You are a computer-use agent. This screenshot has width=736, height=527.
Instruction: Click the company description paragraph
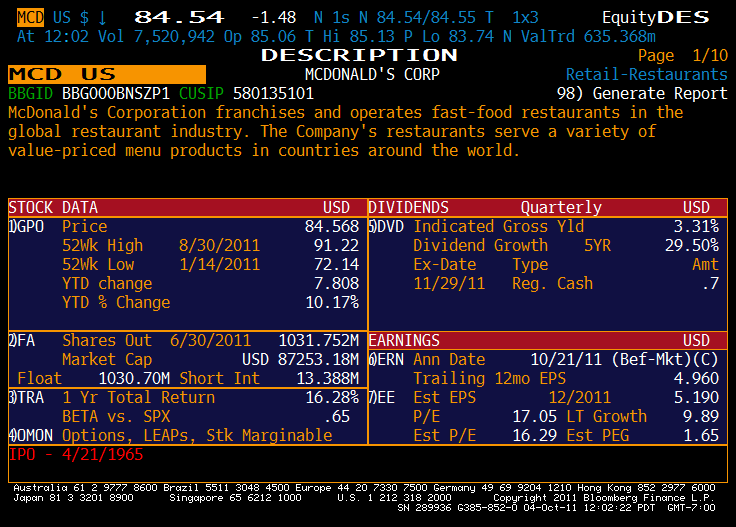345,131
